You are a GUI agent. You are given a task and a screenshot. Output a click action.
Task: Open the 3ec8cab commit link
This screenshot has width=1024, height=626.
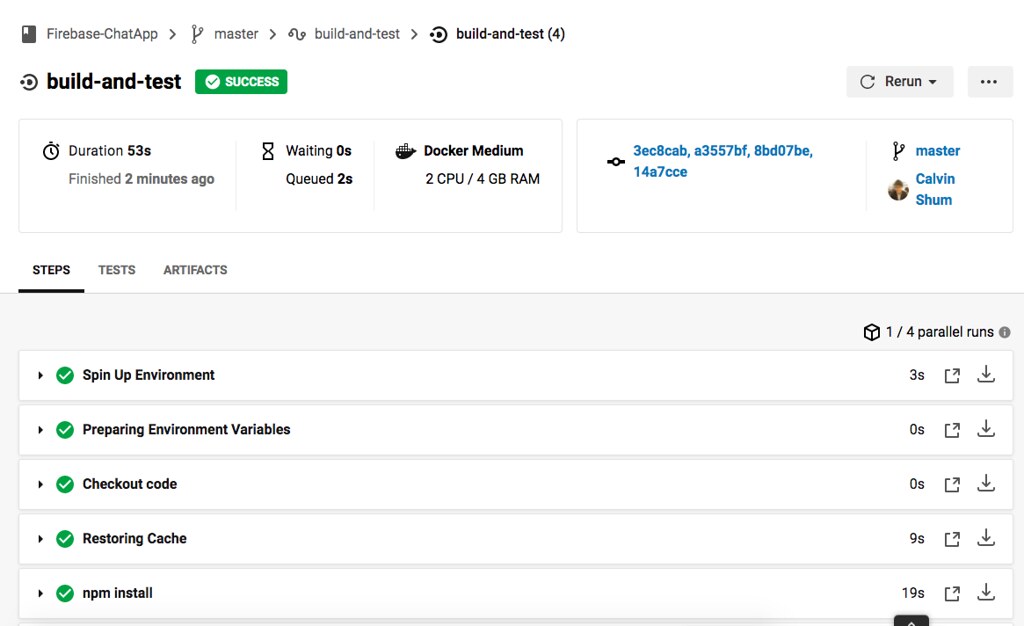tap(660, 151)
